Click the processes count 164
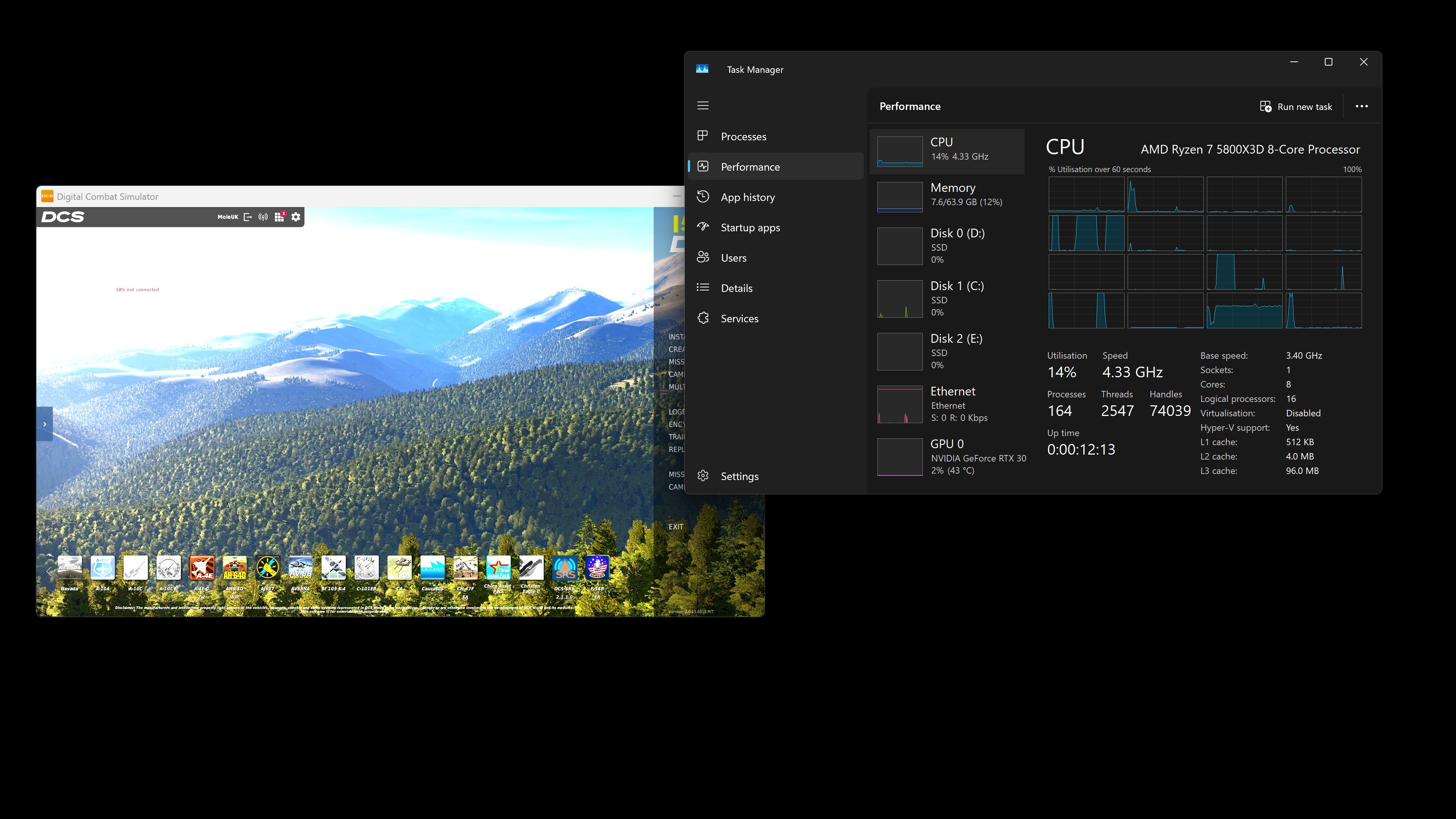The image size is (1456, 819). [1059, 411]
